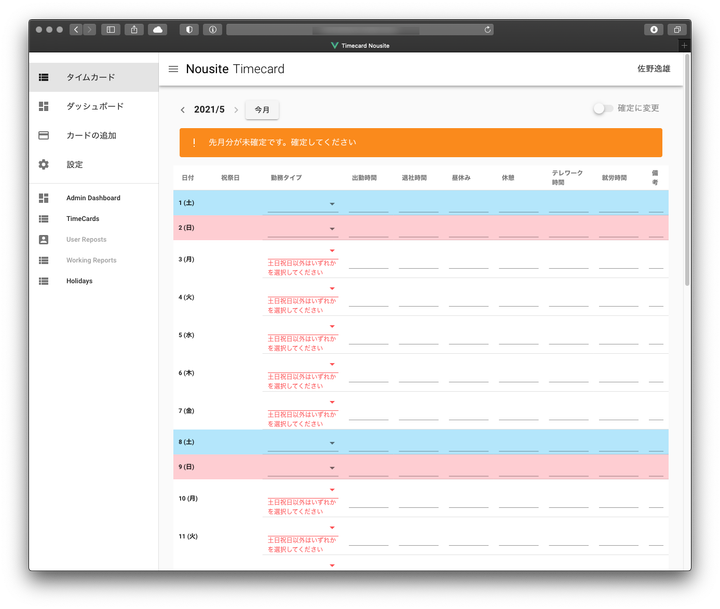Toggle the 確定に変更 switch
720x609 pixels.
[603, 108]
